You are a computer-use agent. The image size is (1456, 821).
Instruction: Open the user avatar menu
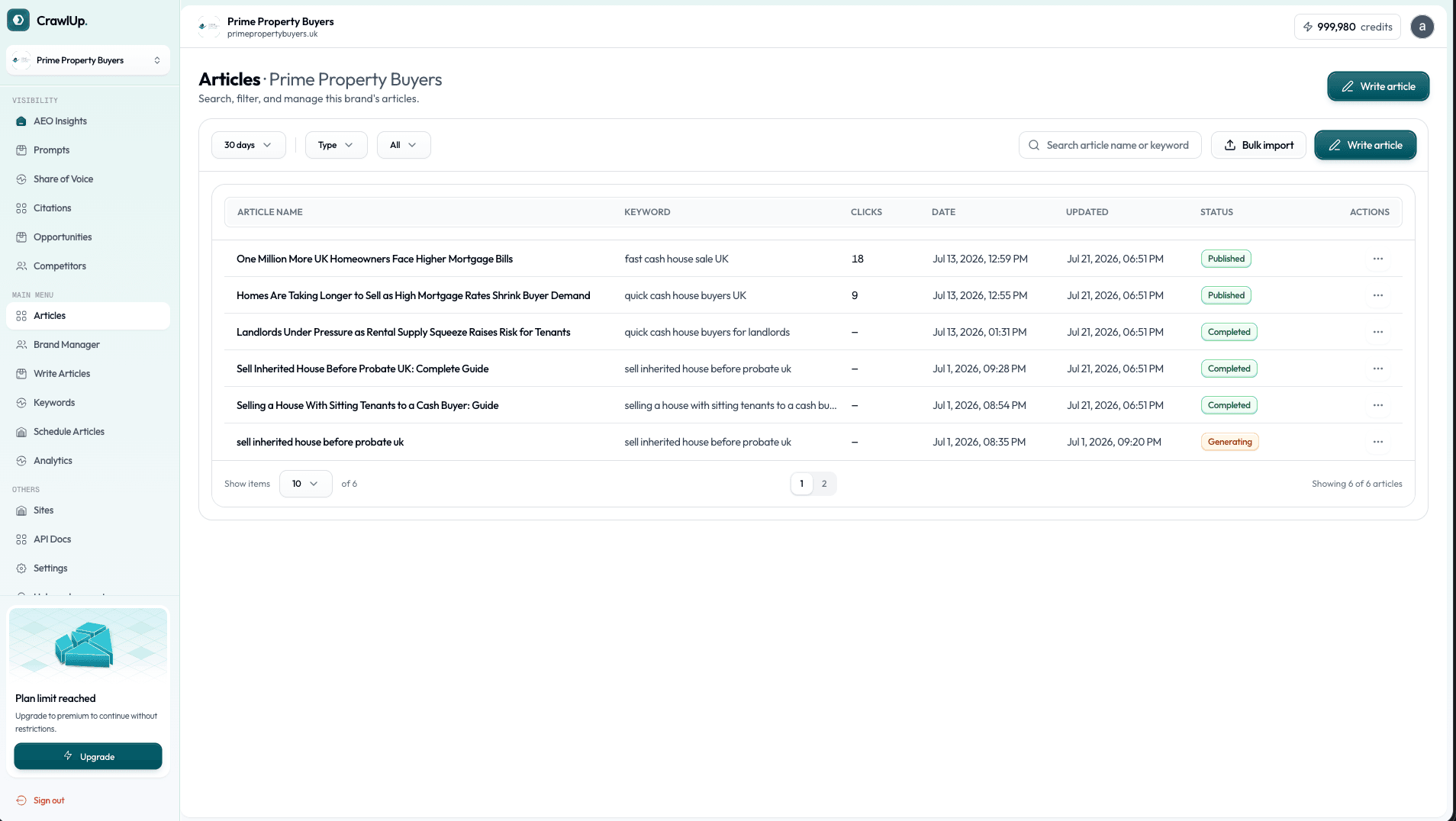tap(1422, 27)
